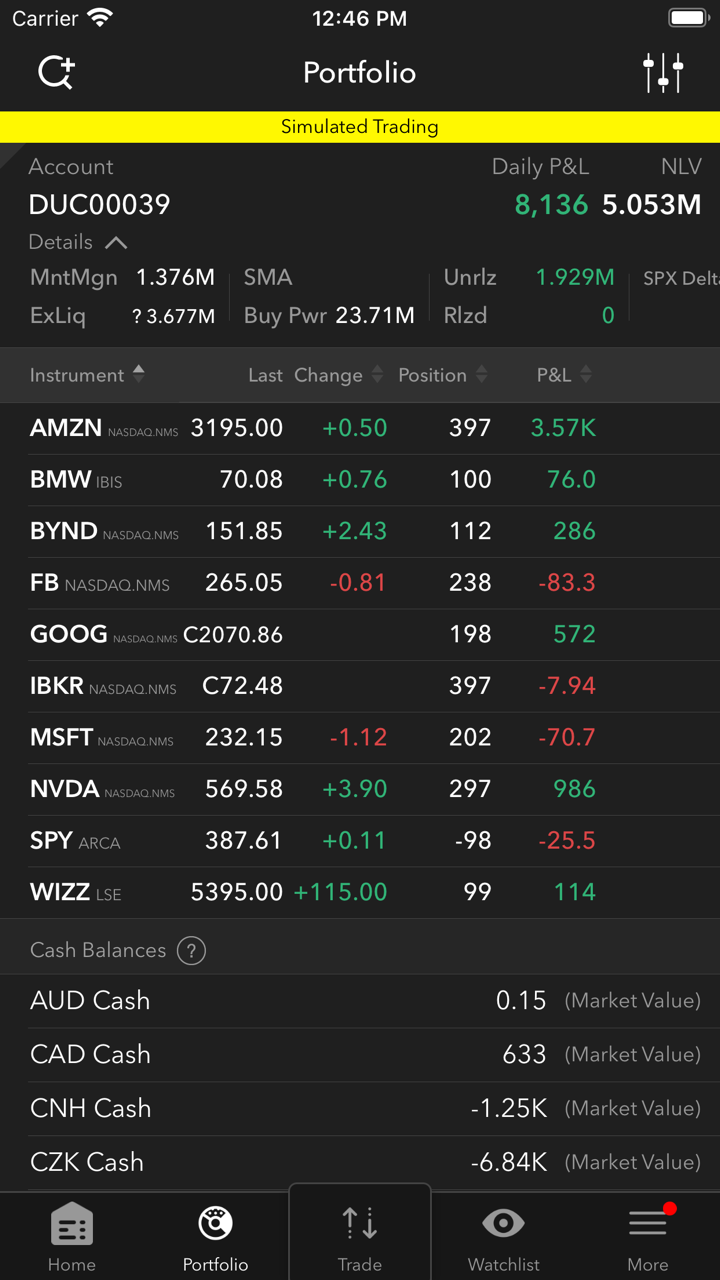Screen dimensions: 720x1280
Task: Open the Home tab icon
Action: [72, 1225]
